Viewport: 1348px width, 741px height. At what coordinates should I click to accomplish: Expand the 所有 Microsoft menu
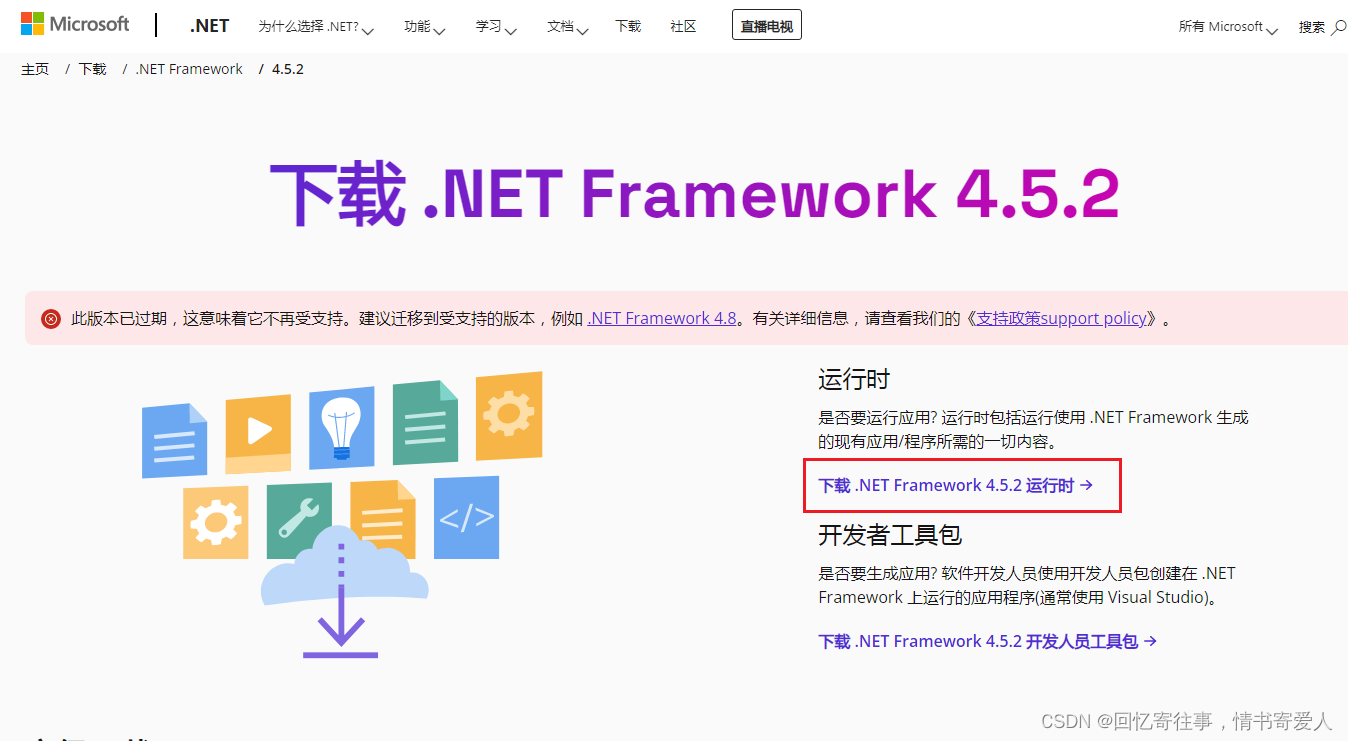(1228, 27)
